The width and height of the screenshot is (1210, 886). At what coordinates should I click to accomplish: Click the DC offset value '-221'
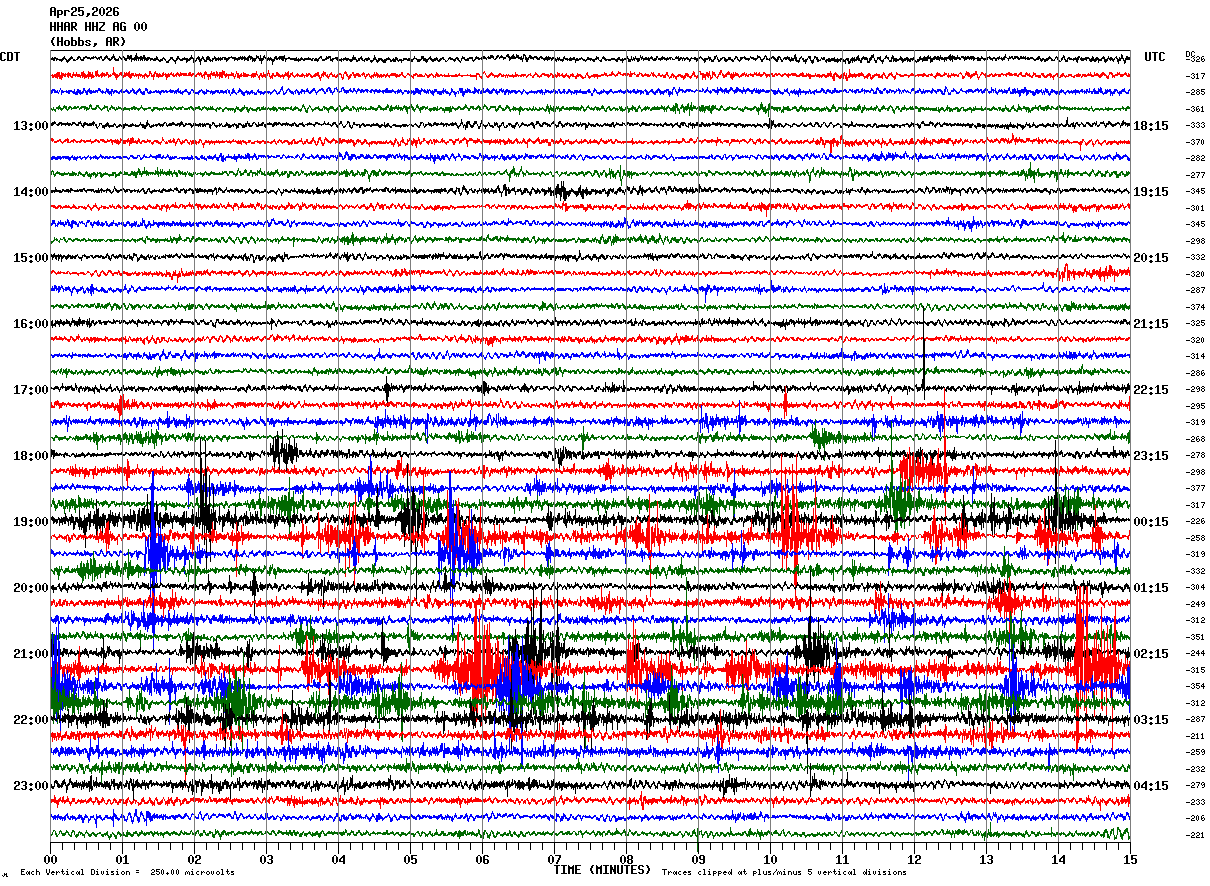[x=1195, y=835]
